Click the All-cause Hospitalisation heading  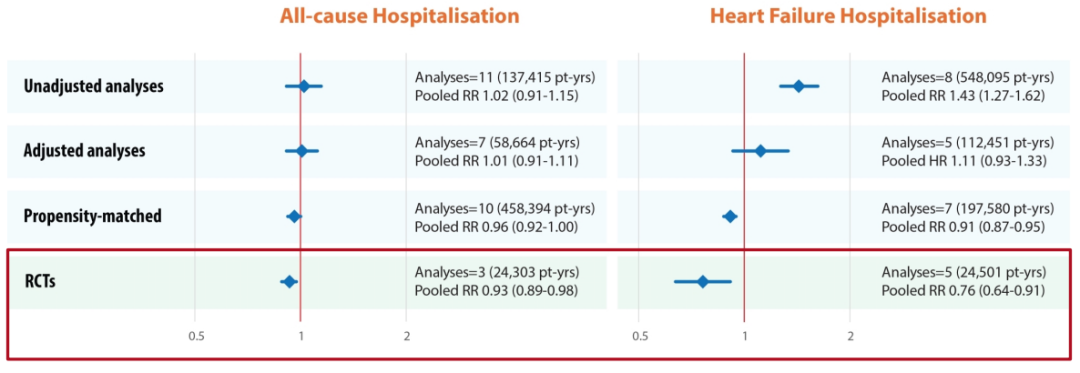[399, 17]
